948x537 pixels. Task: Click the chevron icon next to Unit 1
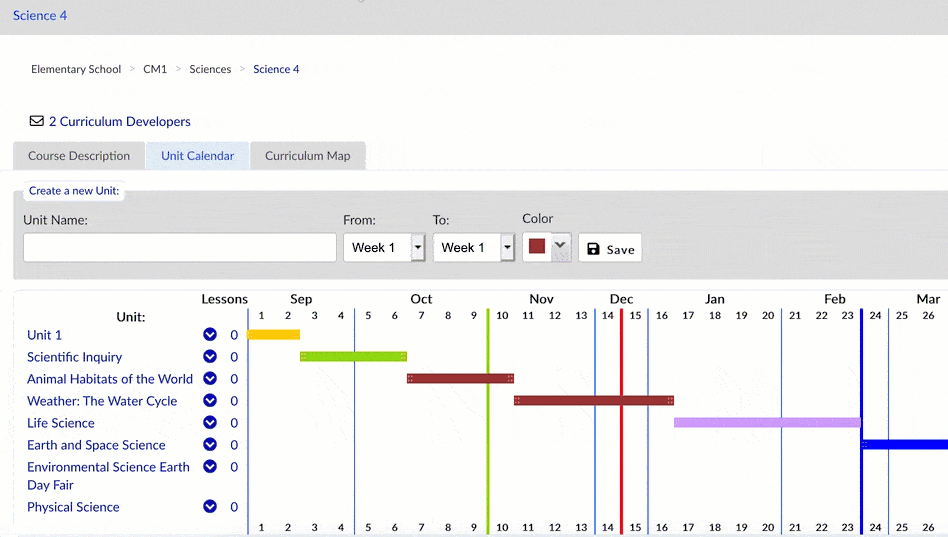(x=210, y=335)
